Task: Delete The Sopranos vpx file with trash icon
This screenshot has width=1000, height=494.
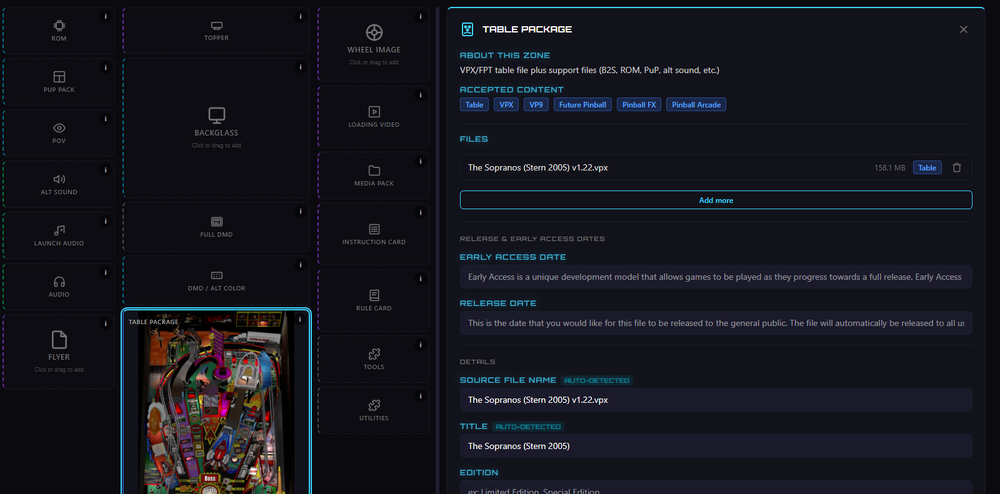Action: pyautogui.click(x=957, y=168)
